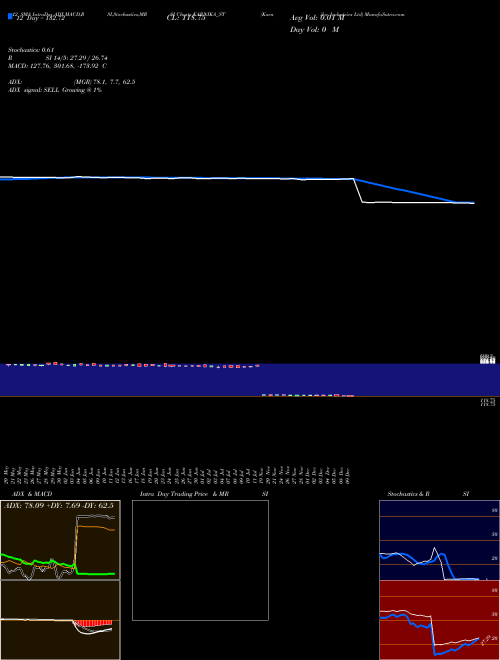Click the 'Stochastics & R' panel title

point(408,494)
